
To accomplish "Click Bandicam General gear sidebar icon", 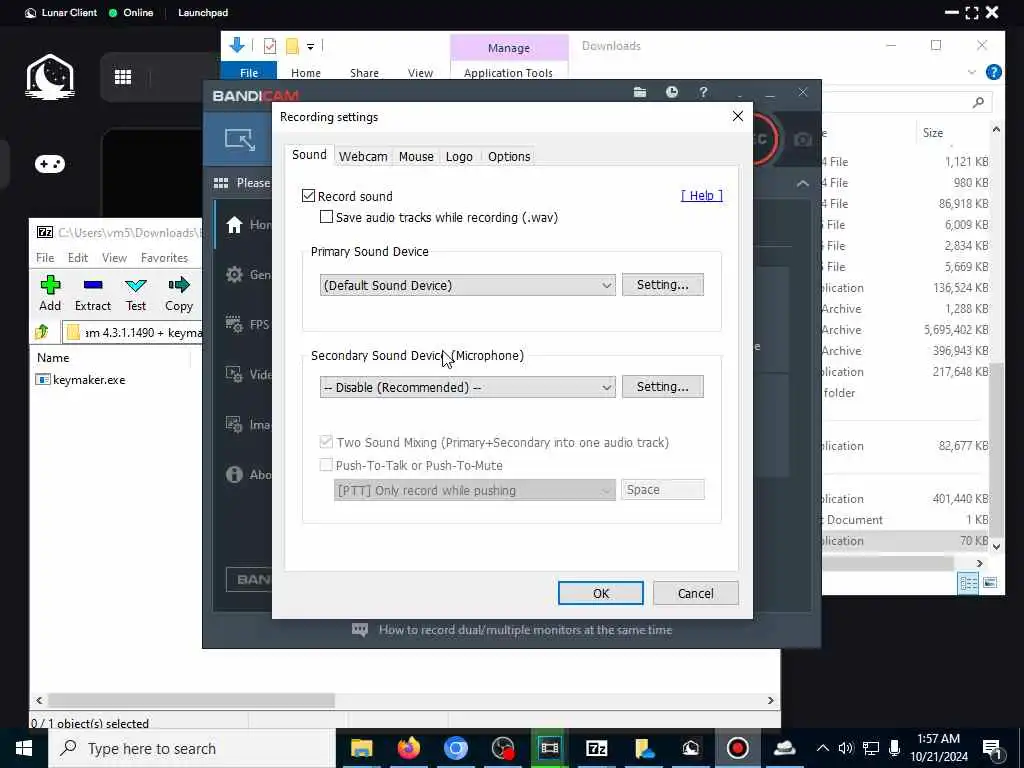I will click(234, 275).
